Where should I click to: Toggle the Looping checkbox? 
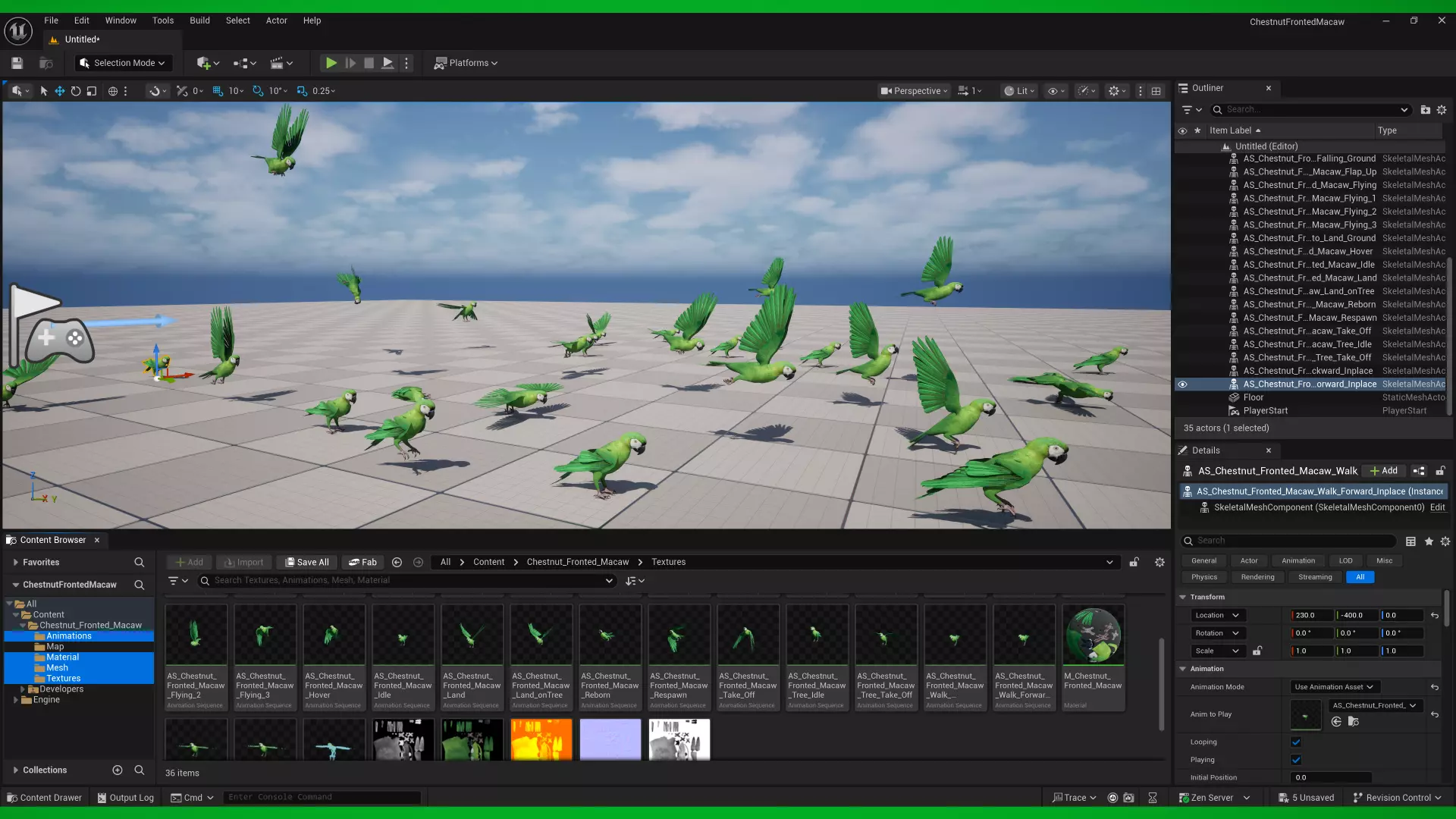tap(1296, 742)
